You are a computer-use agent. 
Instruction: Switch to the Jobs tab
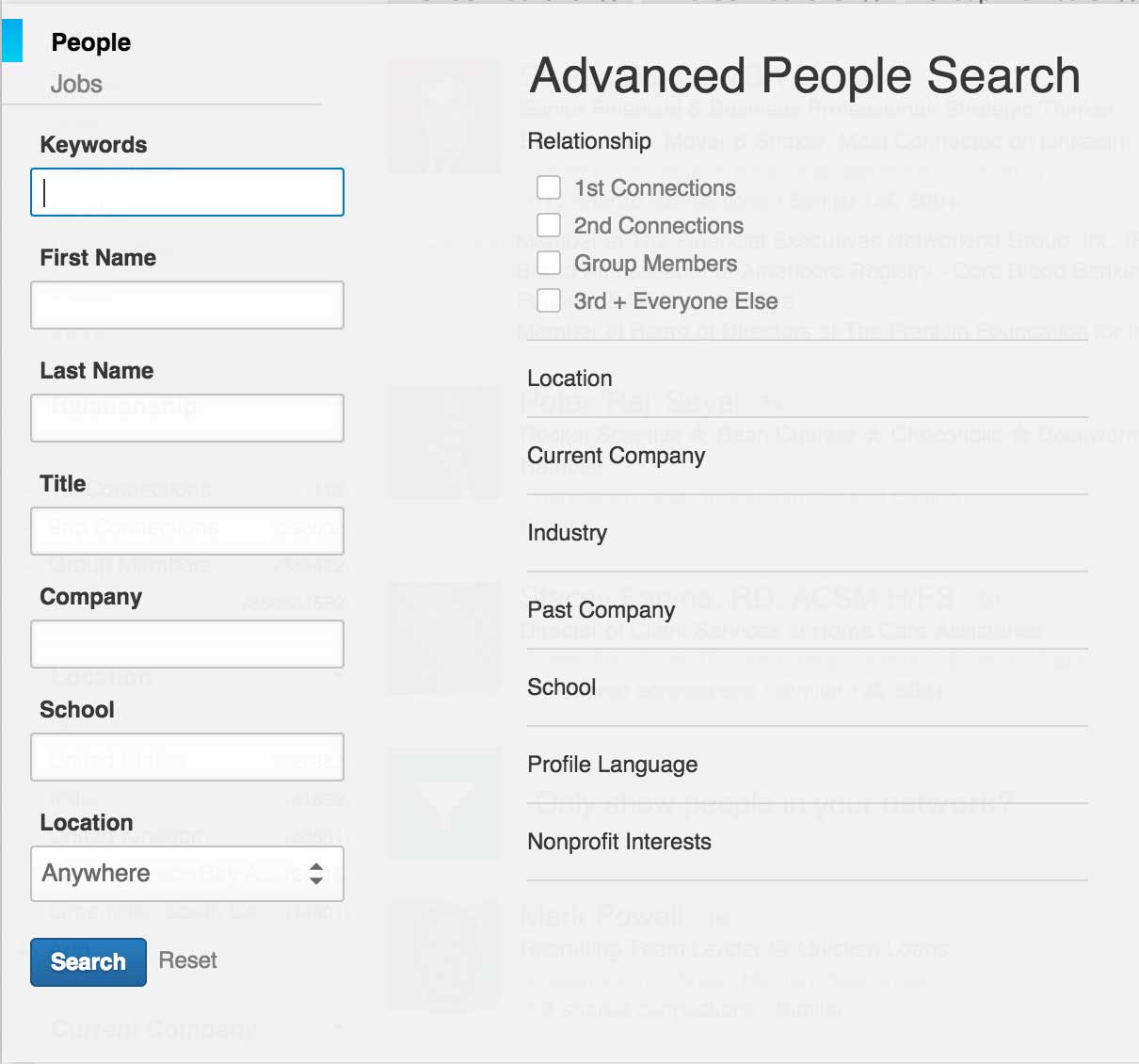[76, 84]
